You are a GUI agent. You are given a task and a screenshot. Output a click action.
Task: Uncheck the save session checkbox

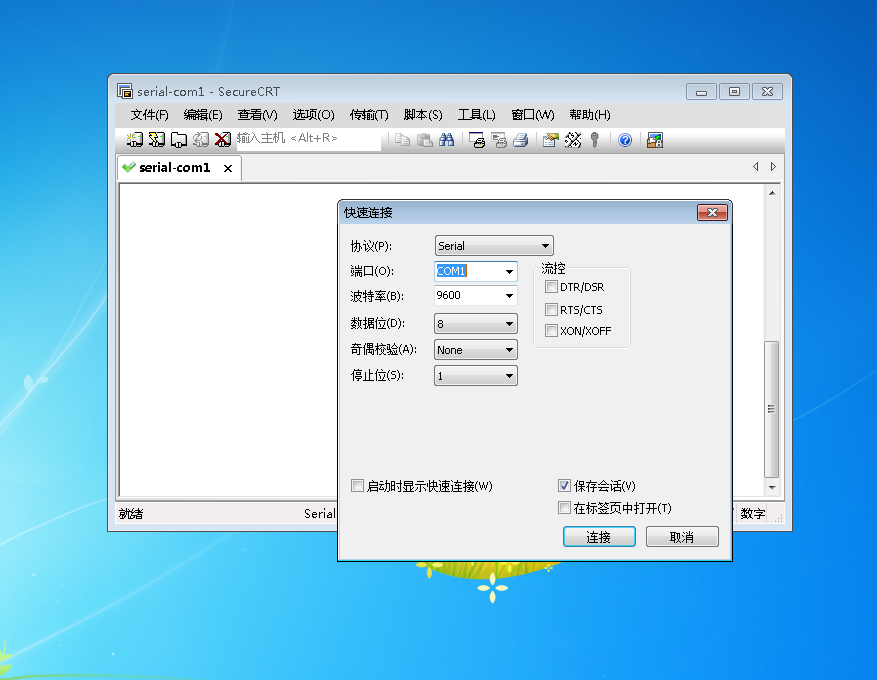click(x=564, y=485)
